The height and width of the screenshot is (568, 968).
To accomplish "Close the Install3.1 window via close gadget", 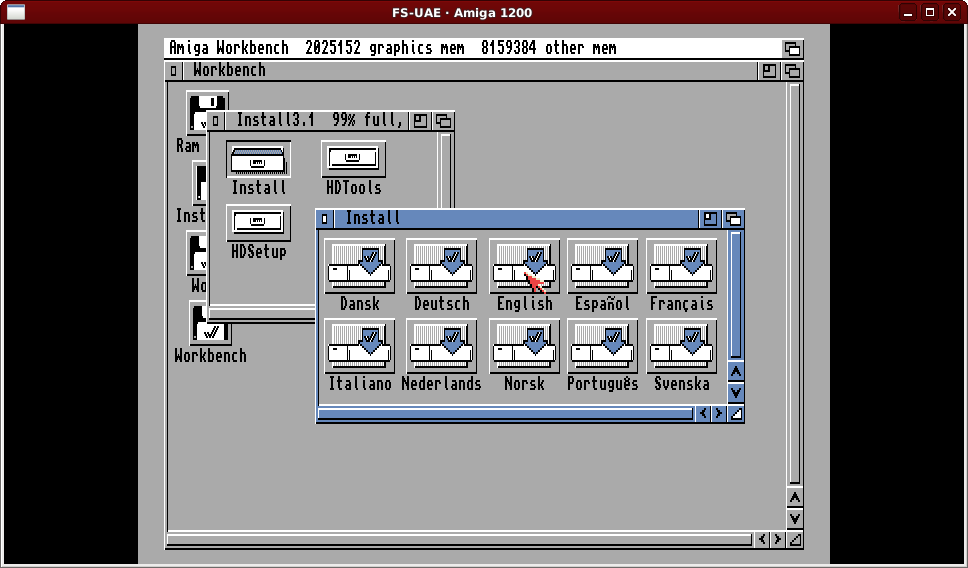I will pyautogui.click(x=215, y=121).
